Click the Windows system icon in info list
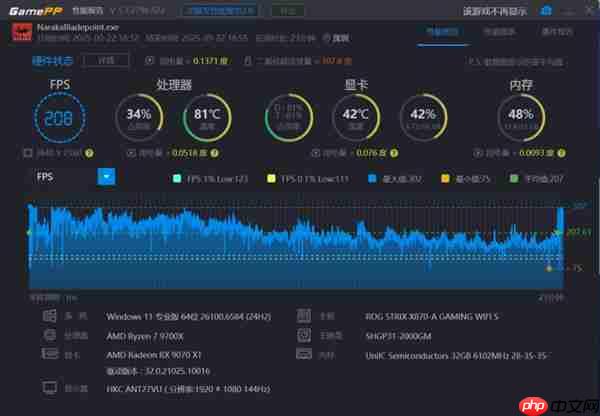Screen dimensions: 600x416 point(49,316)
